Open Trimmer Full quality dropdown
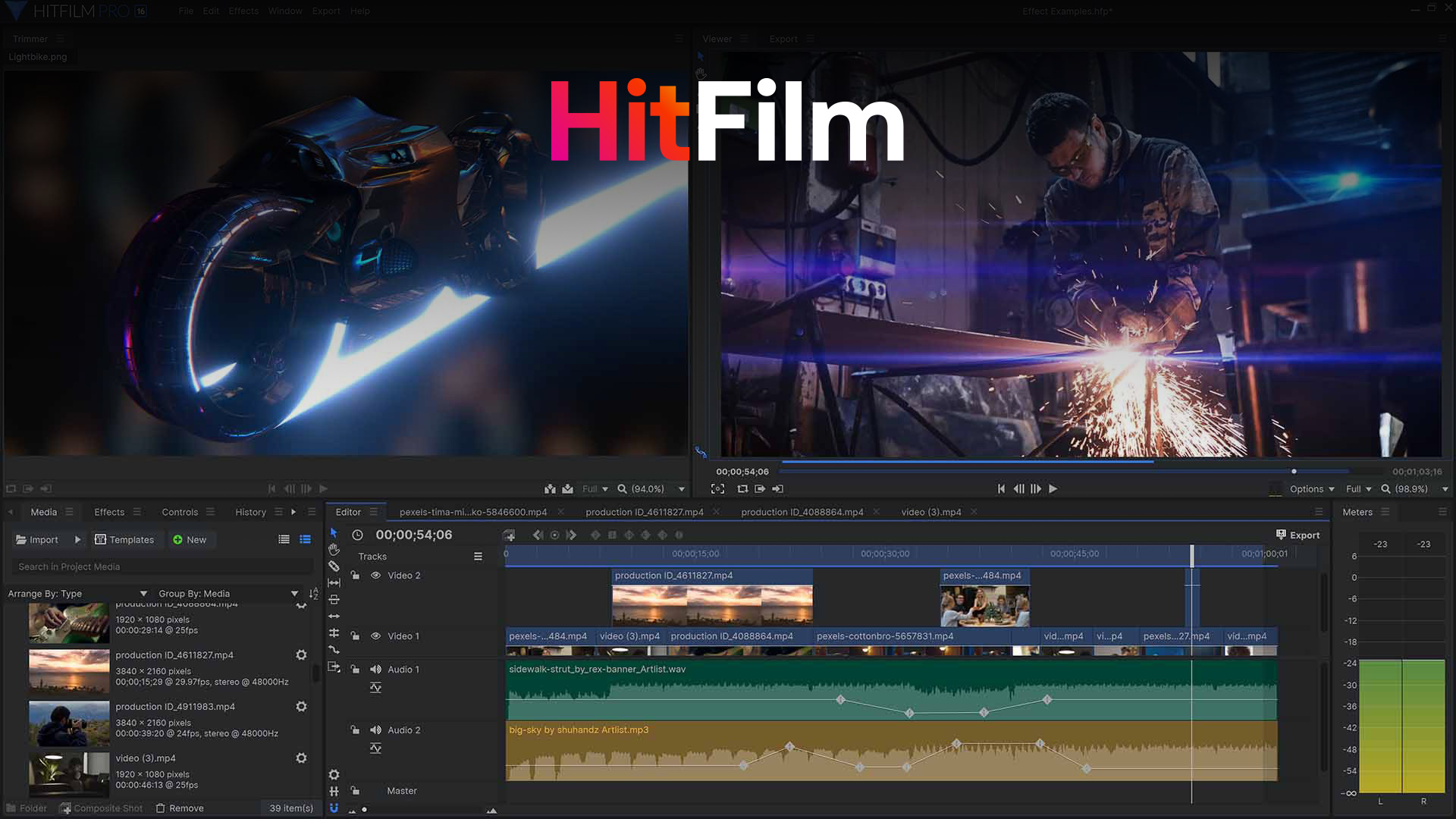The width and height of the screenshot is (1456, 819). click(595, 489)
